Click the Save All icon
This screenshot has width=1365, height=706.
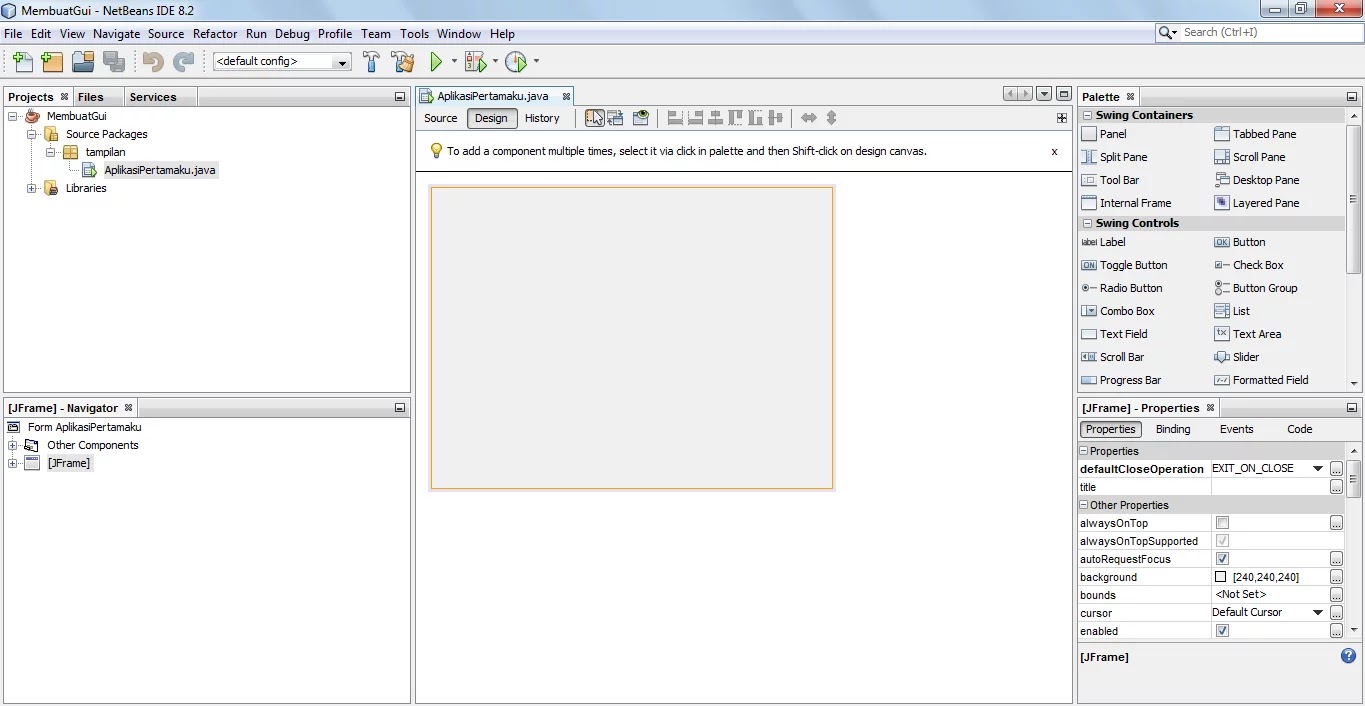(114, 61)
